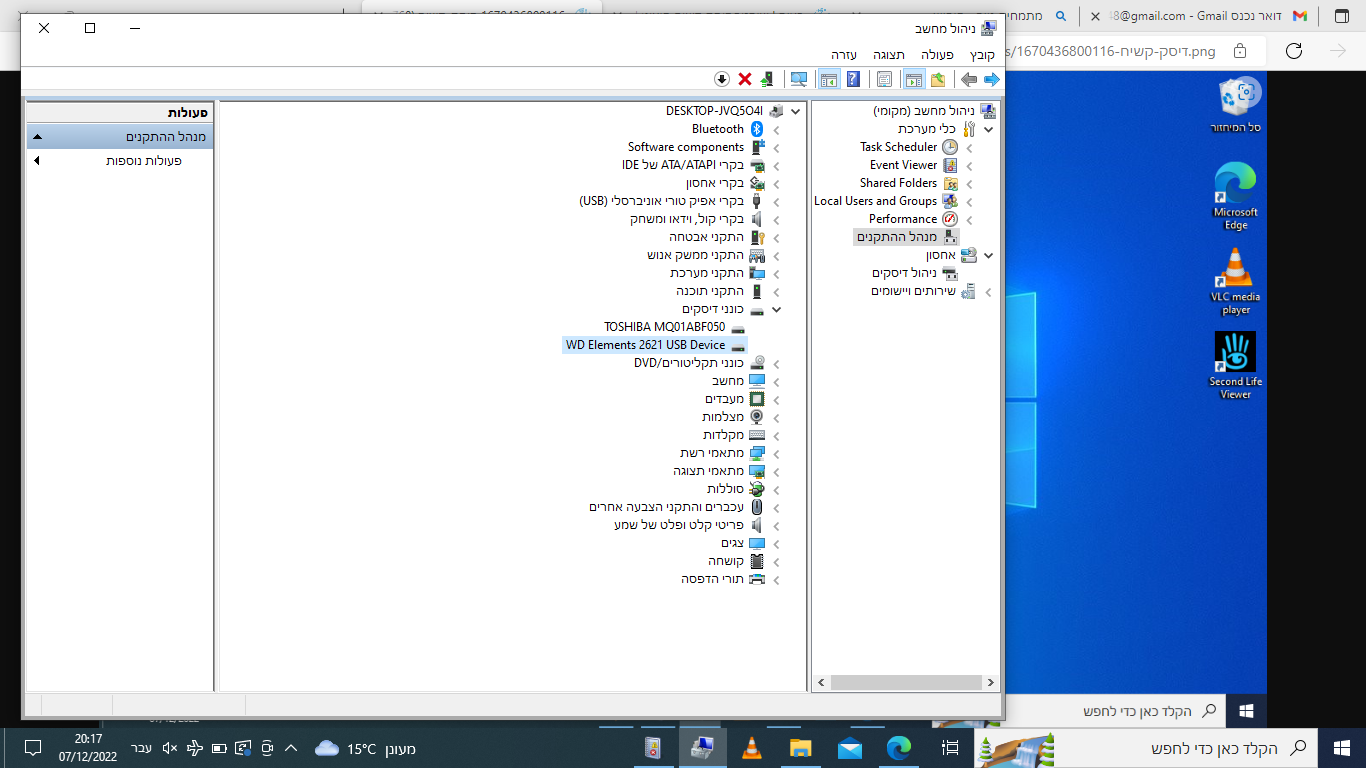Click the console tree scrollbar right arrow
Screen dimensions: 1366x768
(x=990, y=683)
